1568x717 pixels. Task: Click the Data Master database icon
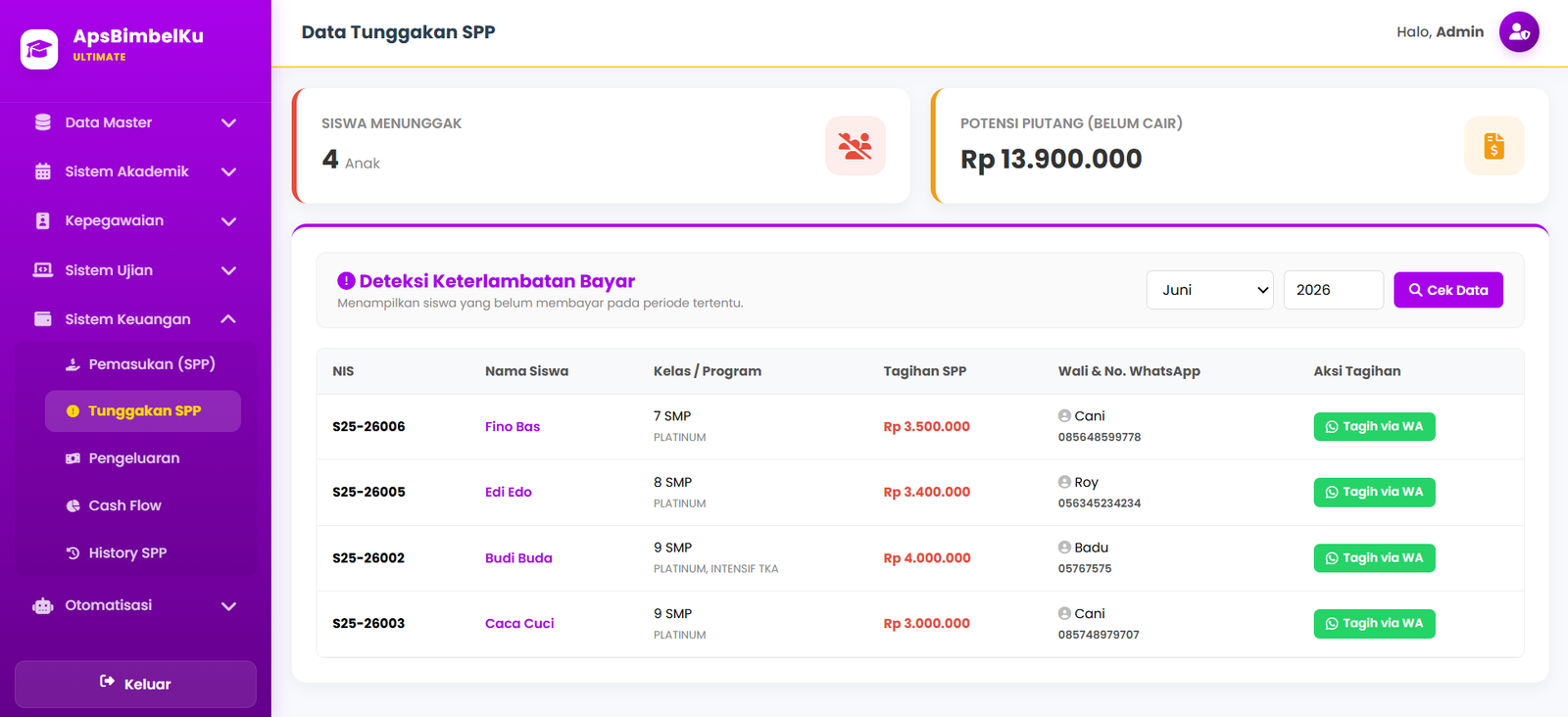coord(43,122)
